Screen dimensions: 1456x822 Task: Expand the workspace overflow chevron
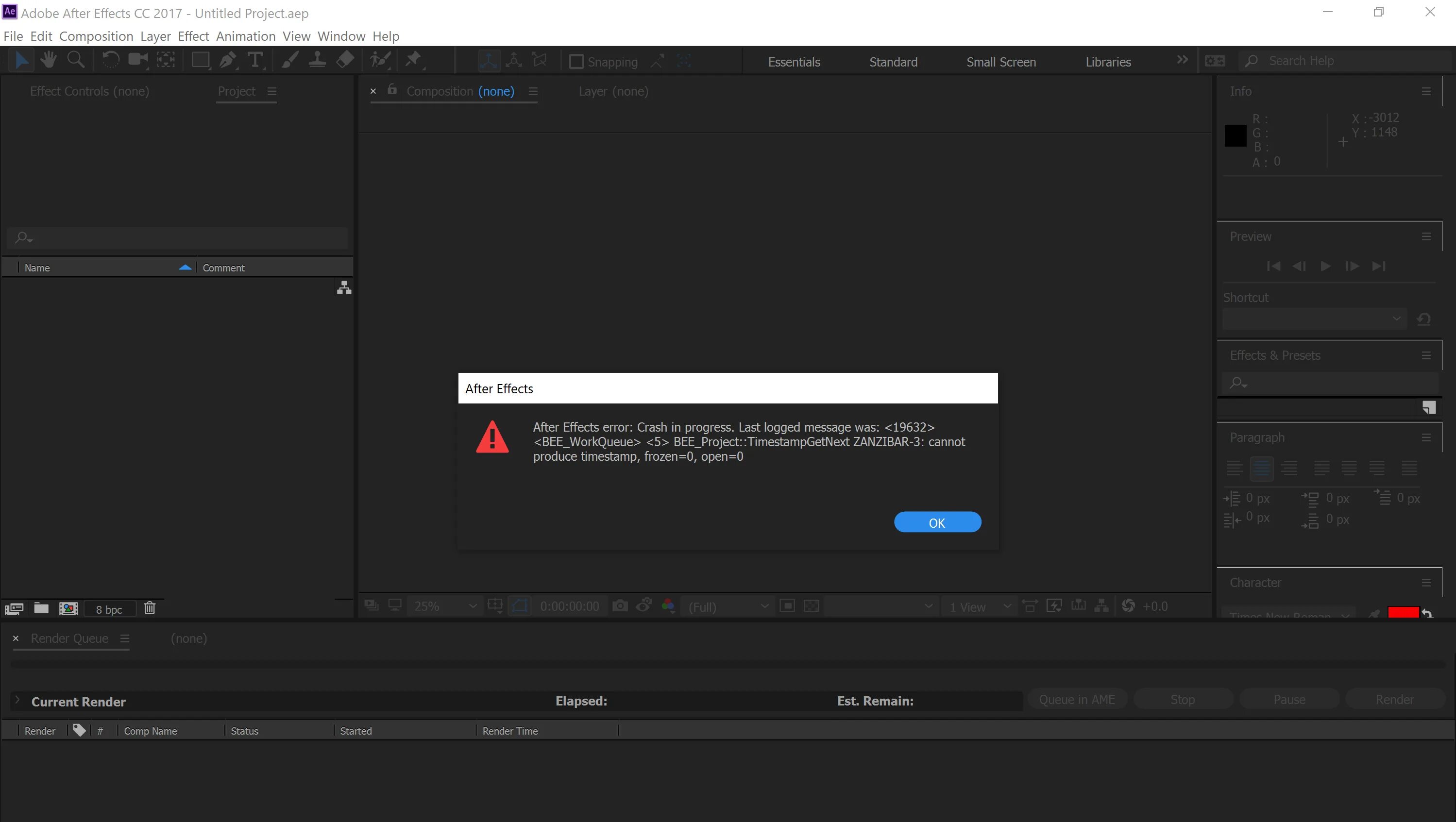pos(1182,60)
